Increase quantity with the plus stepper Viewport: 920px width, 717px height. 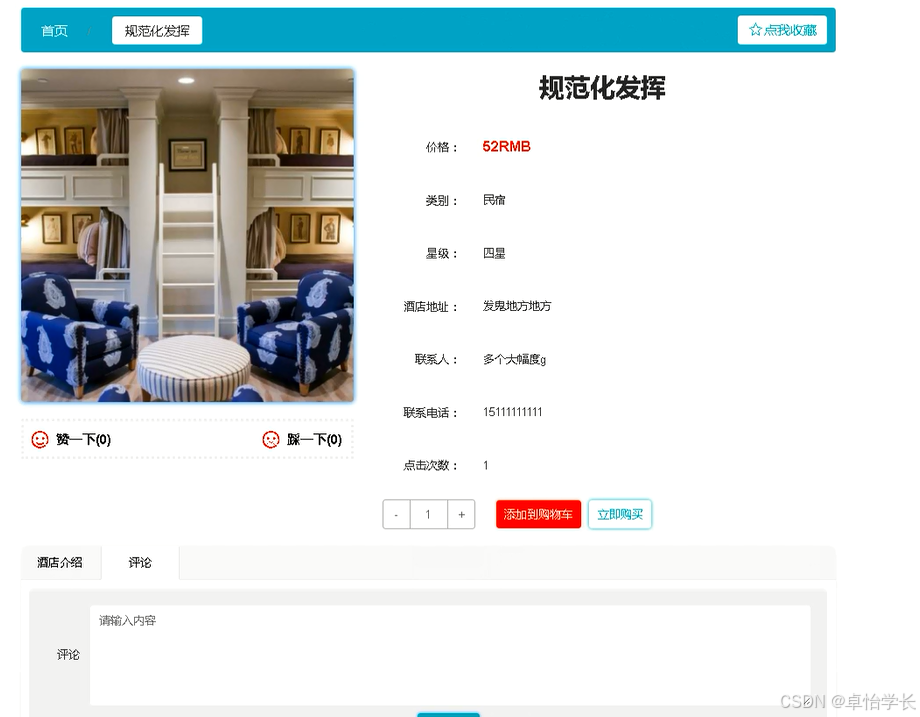[x=461, y=514]
